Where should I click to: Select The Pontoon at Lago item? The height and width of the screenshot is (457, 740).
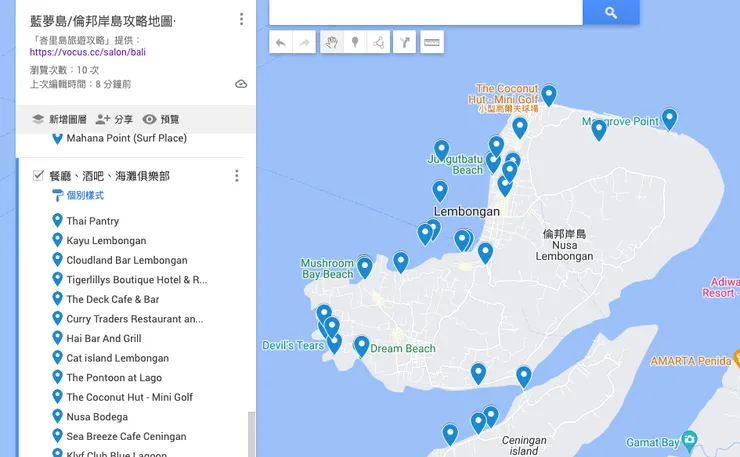[114, 378]
